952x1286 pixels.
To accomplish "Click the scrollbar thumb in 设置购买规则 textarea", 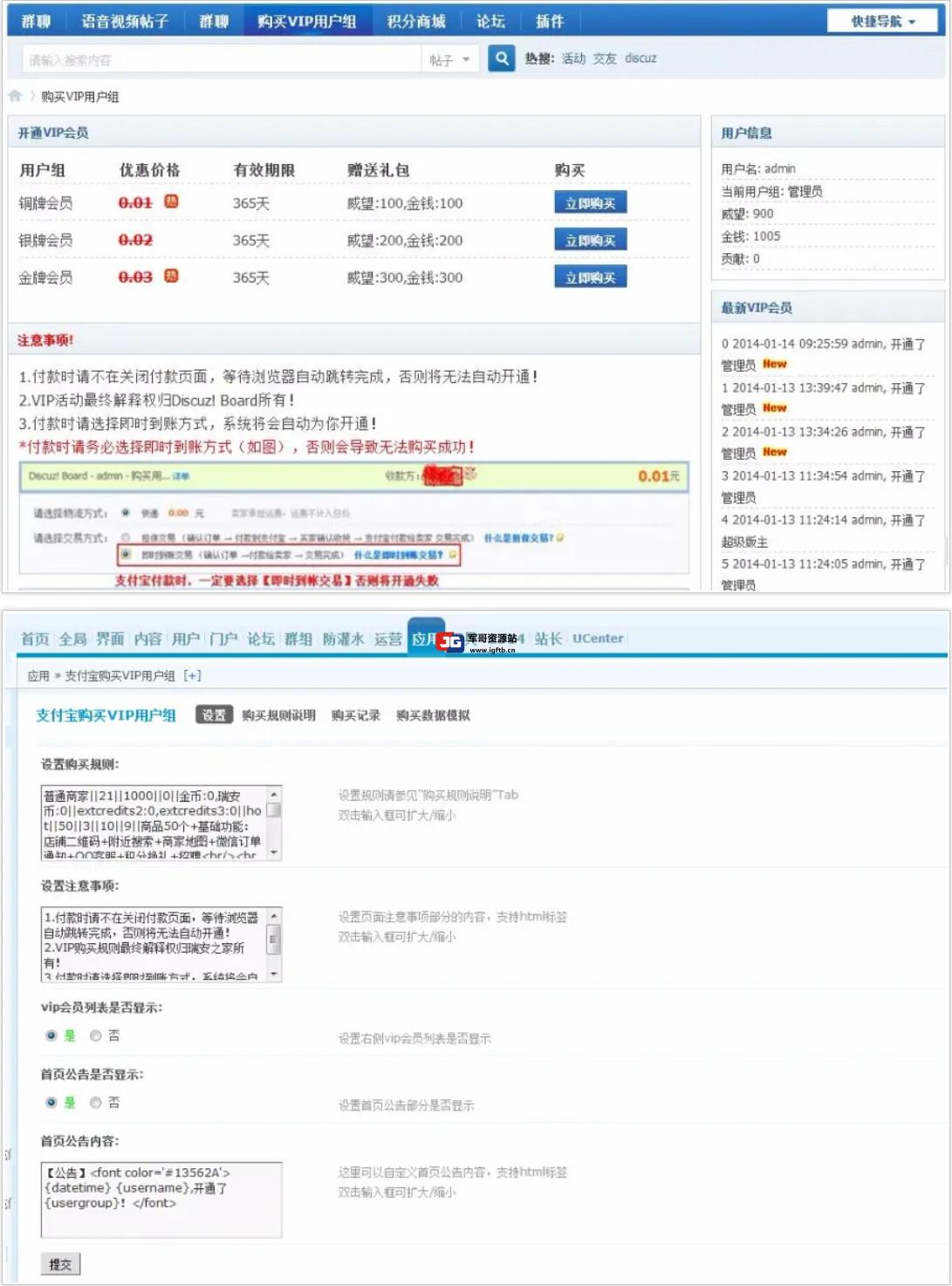I will pos(274,811).
